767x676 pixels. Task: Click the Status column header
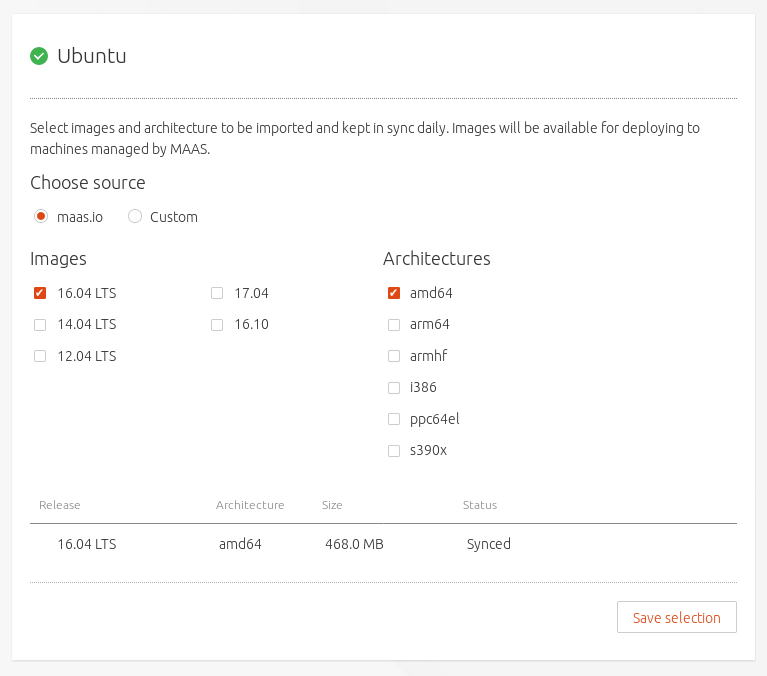coord(480,505)
